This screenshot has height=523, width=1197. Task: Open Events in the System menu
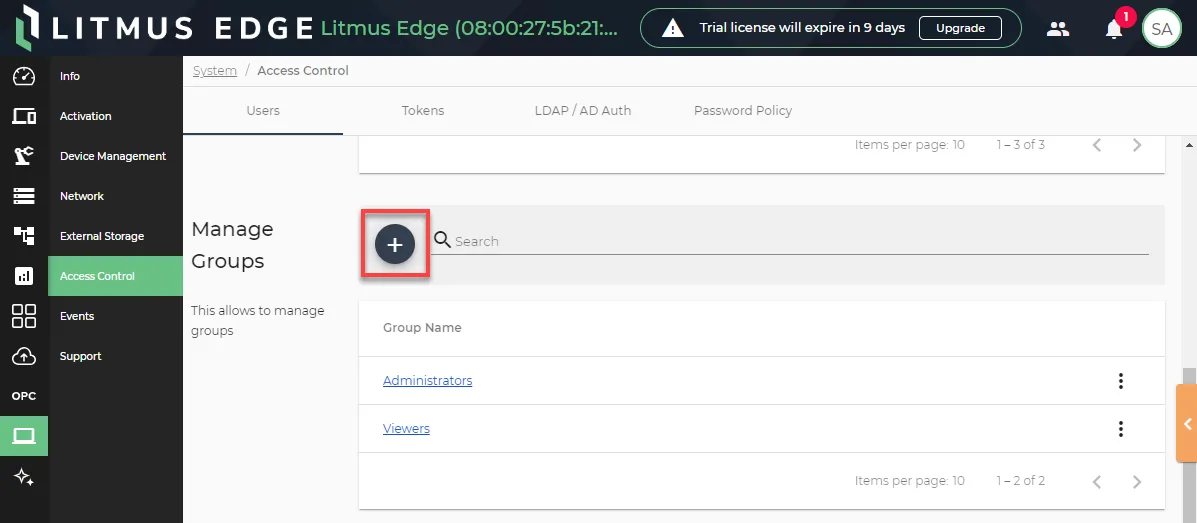click(115, 316)
